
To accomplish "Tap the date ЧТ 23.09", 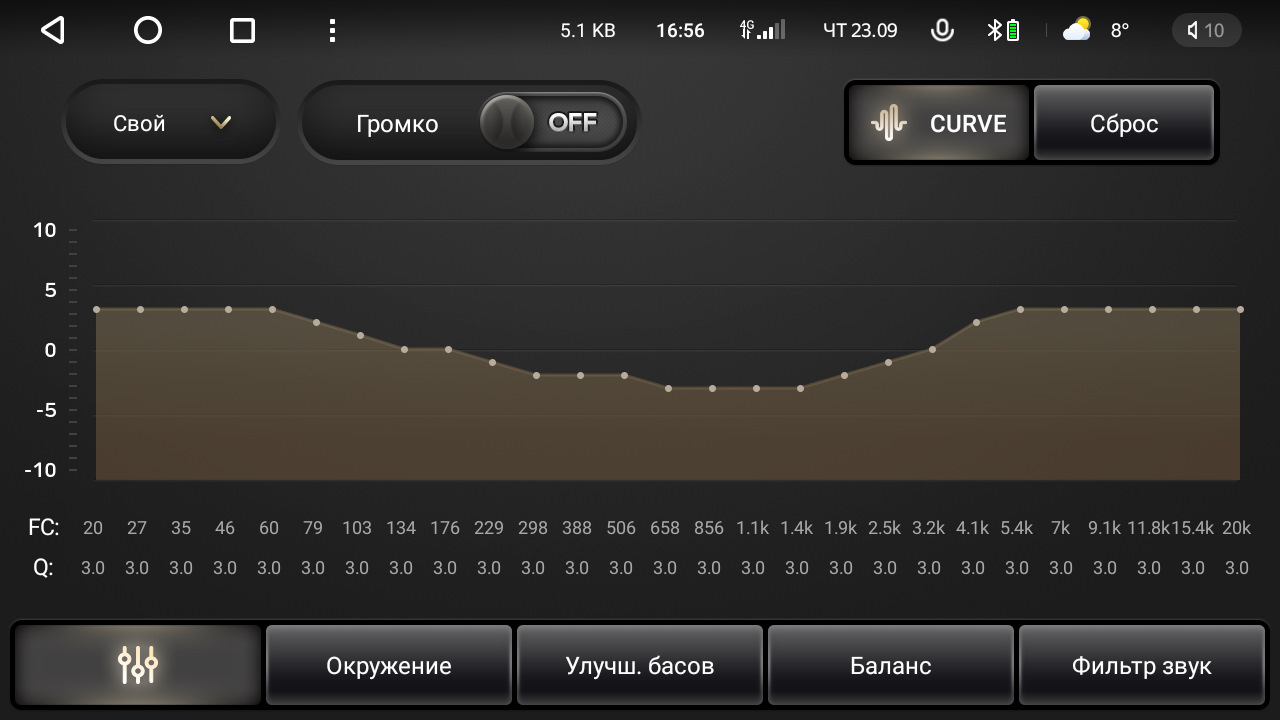I will pyautogui.click(x=860, y=31).
